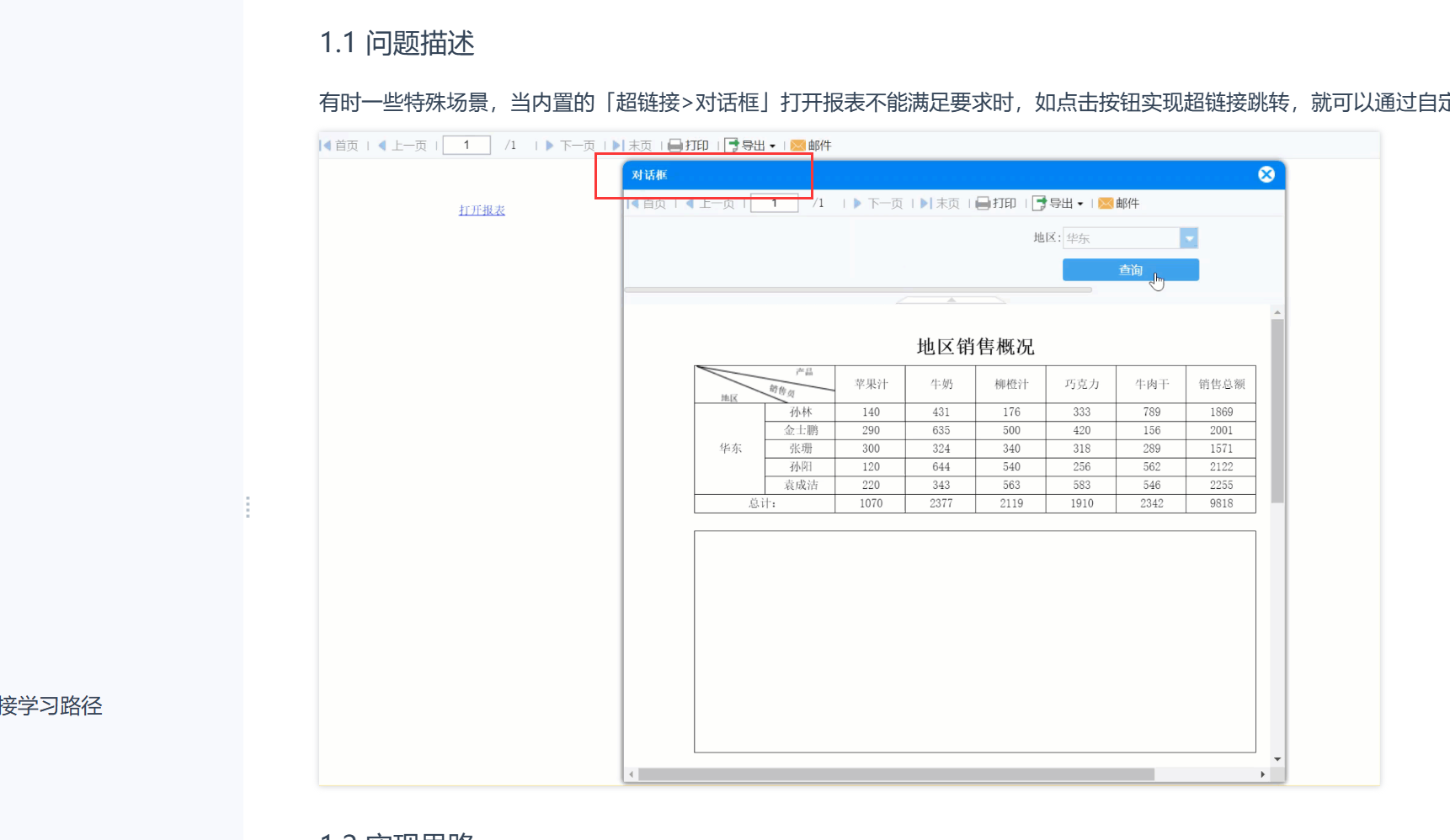1450x840 pixels.
Task: Click the cell with value 583
Action: [x=1081, y=486]
